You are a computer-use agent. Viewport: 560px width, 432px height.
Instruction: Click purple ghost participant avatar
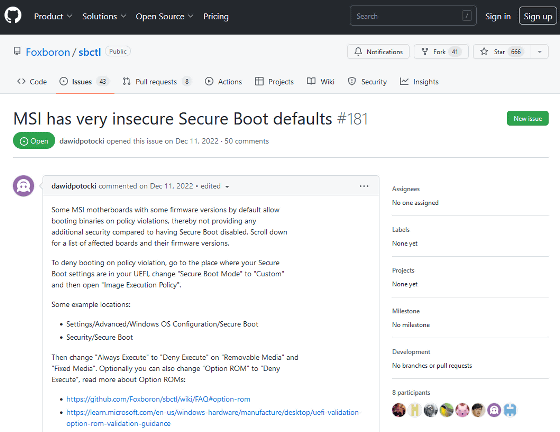(x=494, y=410)
